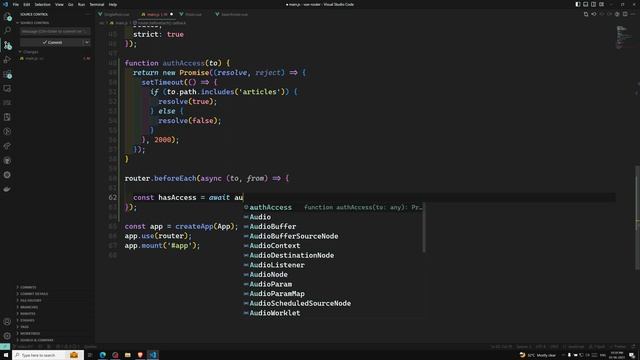Image resolution: width=640 pixels, height=360 pixels.
Task: Expand the Tags section
Action: coord(24,327)
